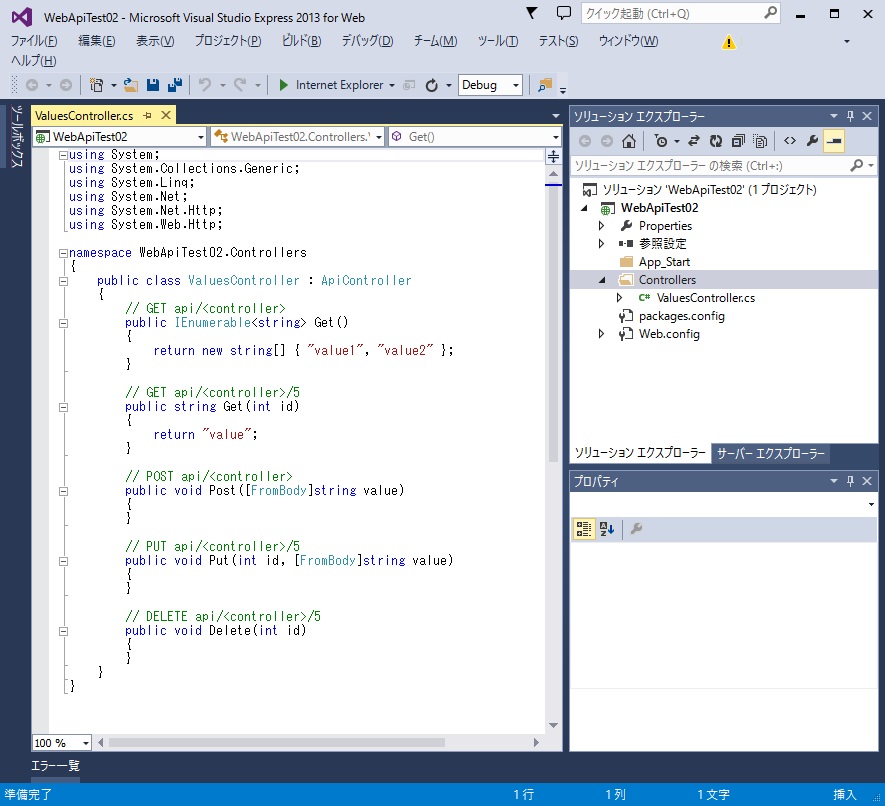Open the 編集(E) menu

point(97,41)
